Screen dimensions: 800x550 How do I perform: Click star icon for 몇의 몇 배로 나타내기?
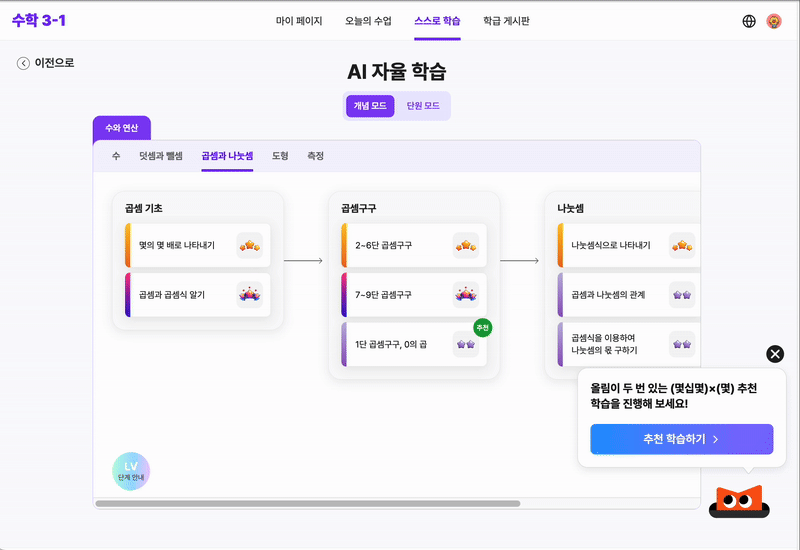[249, 245]
